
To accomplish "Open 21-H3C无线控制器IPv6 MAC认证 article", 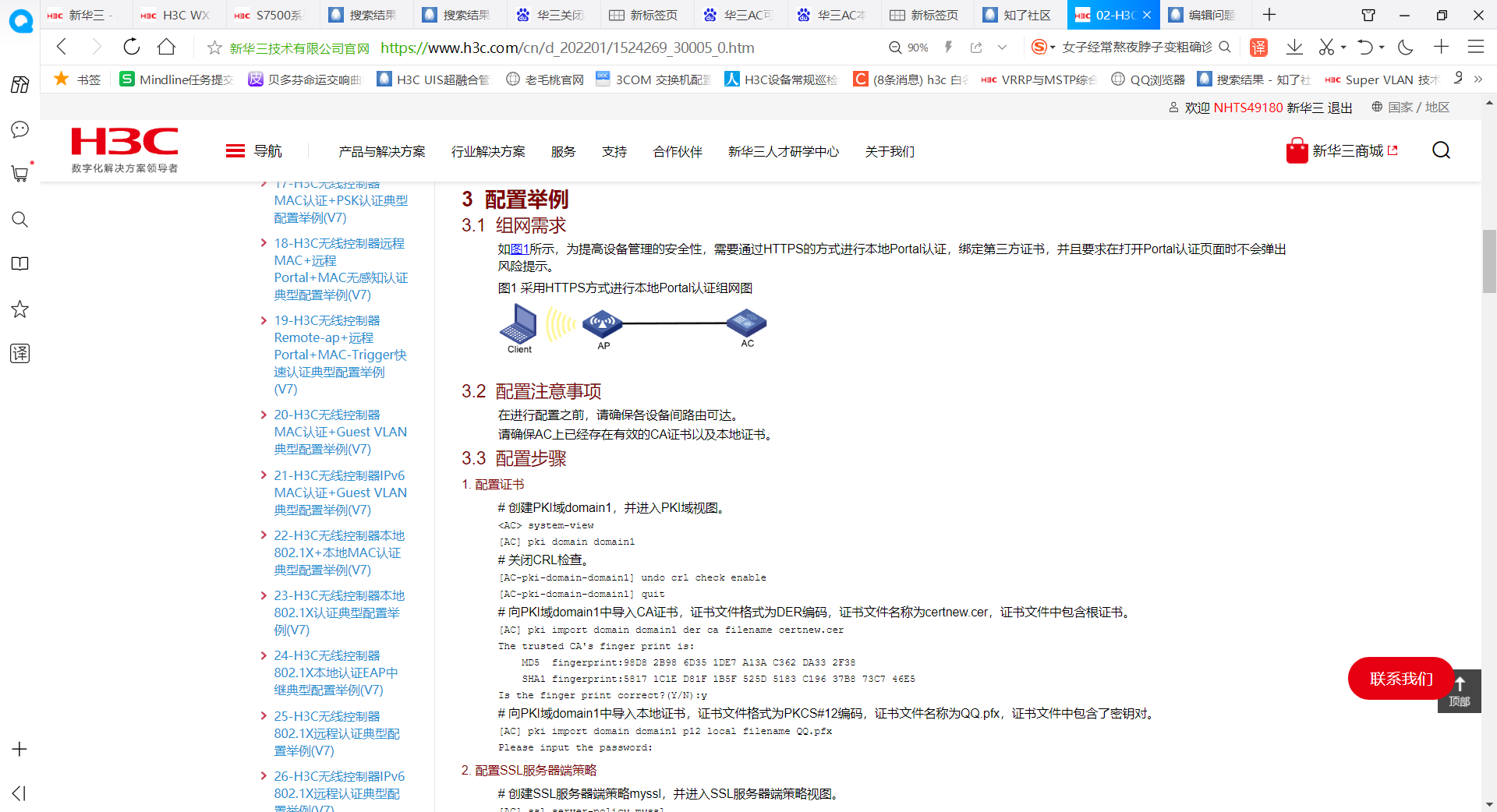I will coord(341,492).
